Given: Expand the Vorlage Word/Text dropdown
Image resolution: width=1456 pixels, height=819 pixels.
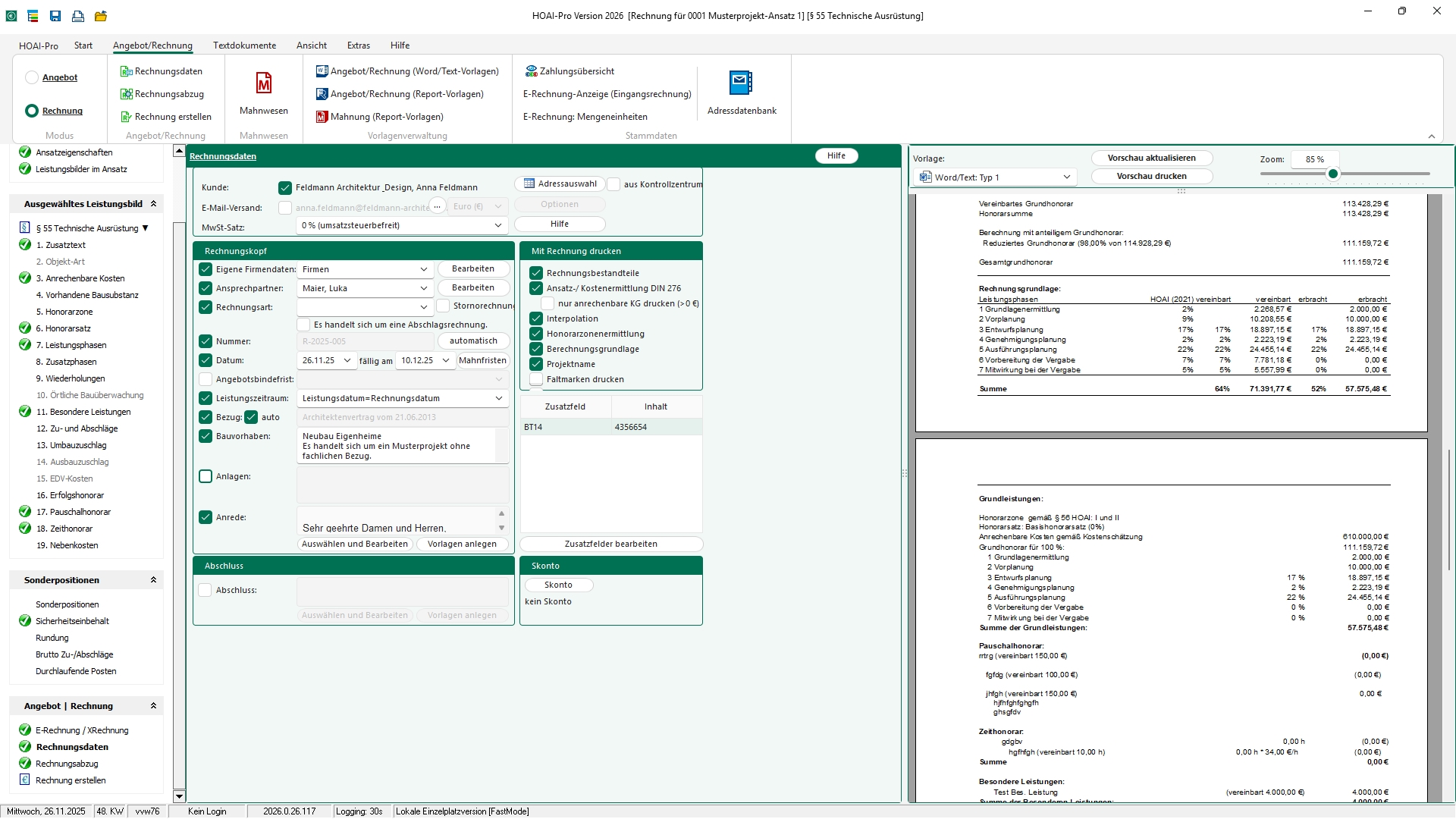Looking at the screenshot, I should pyautogui.click(x=1066, y=177).
